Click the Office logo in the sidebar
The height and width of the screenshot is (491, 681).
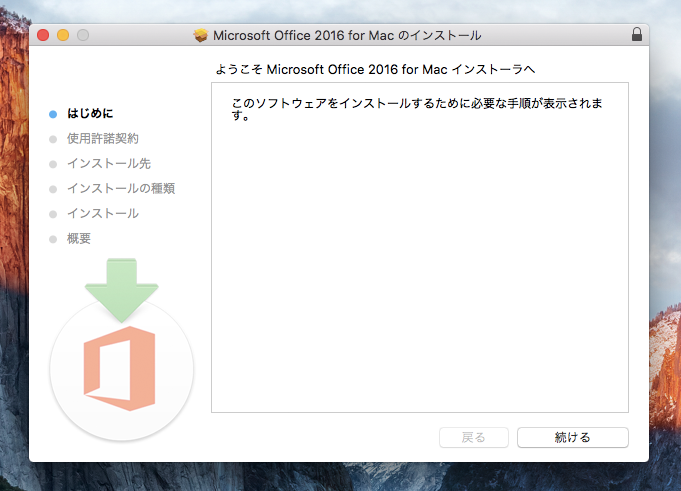119,369
